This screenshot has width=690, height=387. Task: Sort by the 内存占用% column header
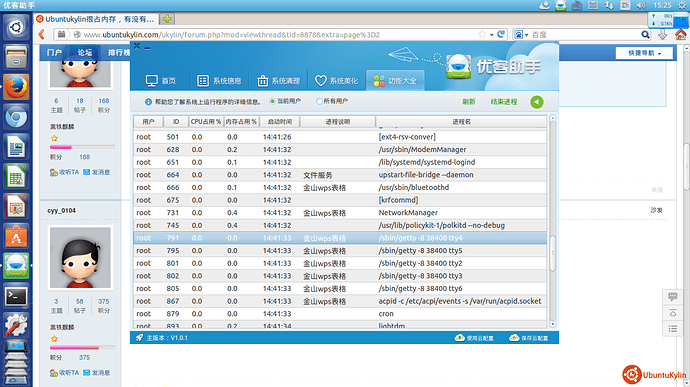pyautogui.click(x=241, y=122)
